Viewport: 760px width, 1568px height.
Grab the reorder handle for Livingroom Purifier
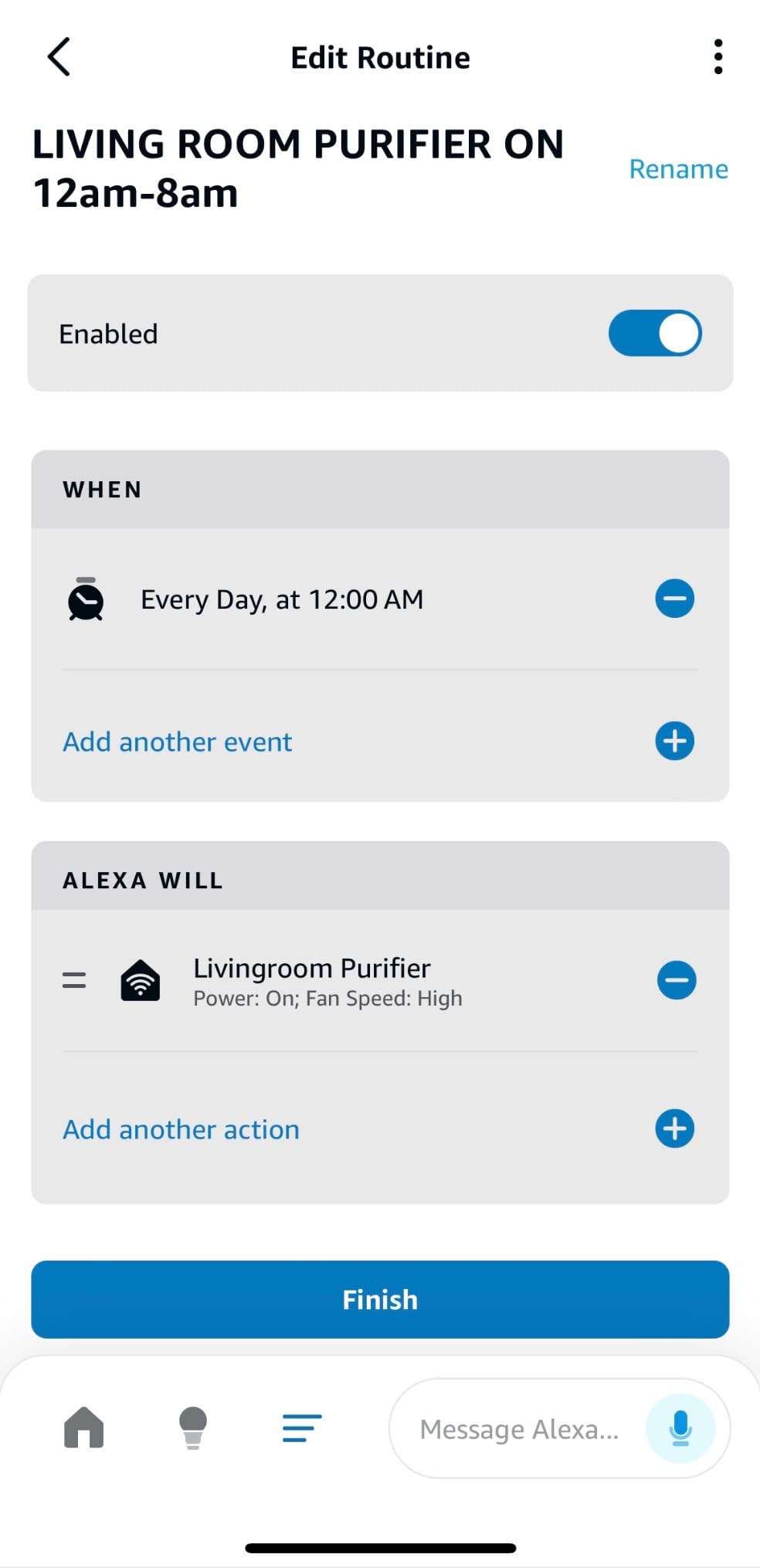(74, 981)
